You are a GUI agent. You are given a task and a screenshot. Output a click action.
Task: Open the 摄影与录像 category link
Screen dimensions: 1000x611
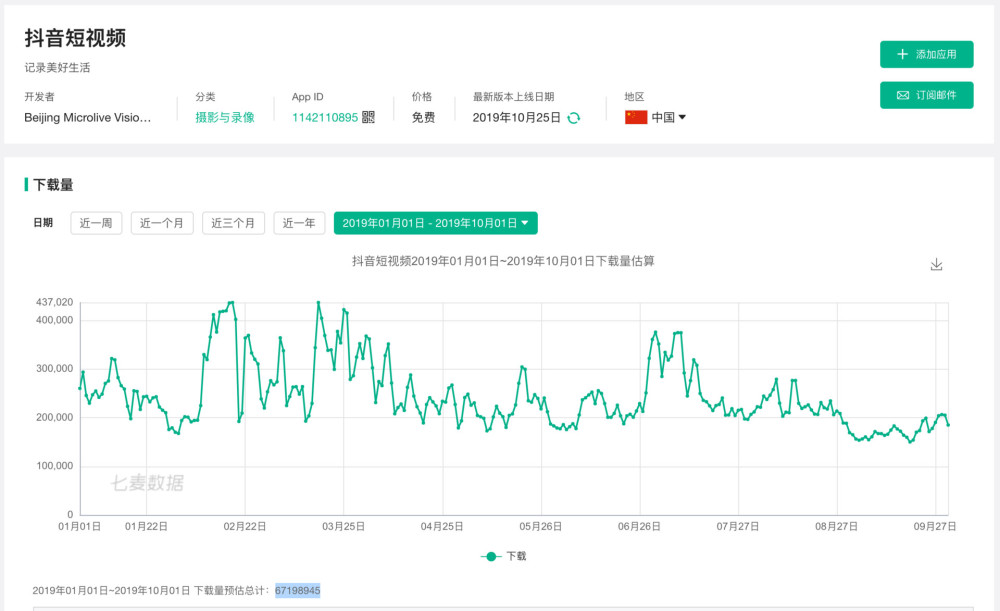pos(225,117)
